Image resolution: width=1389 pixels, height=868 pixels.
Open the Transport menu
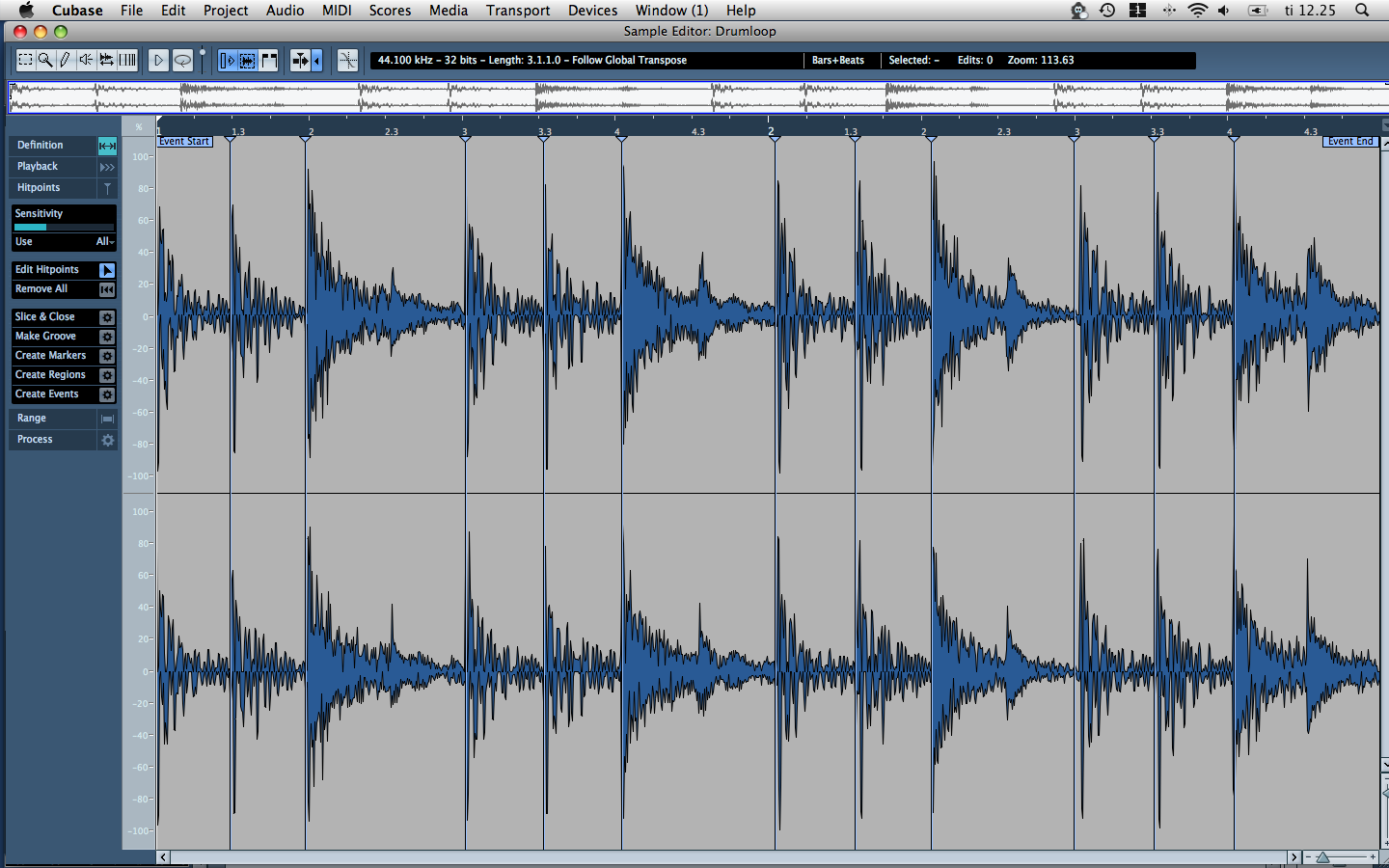[x=518, y=10]
